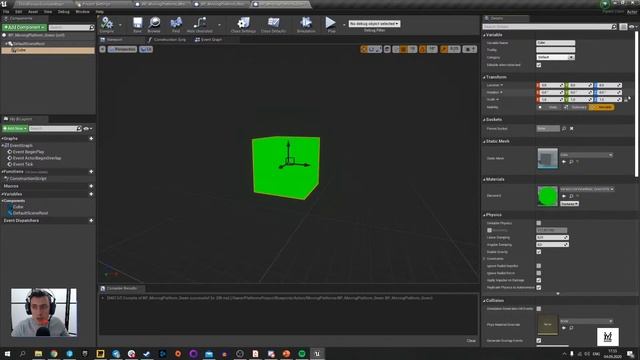Add a new function with plus icon

91,172
